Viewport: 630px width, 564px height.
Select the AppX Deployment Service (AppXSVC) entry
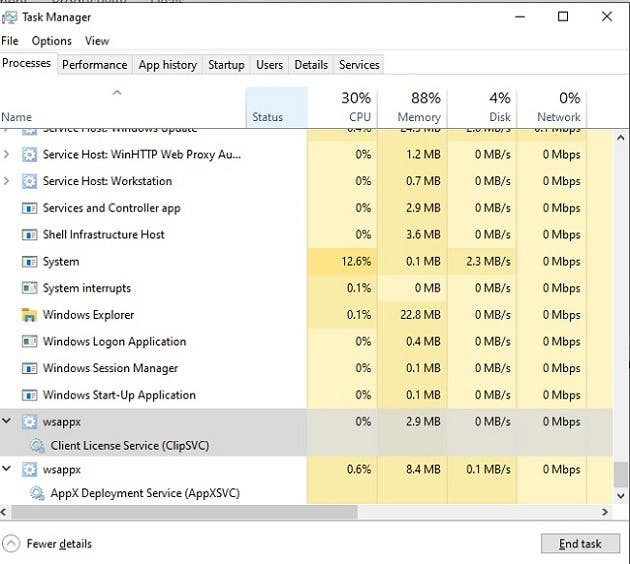tap(145, 493)
